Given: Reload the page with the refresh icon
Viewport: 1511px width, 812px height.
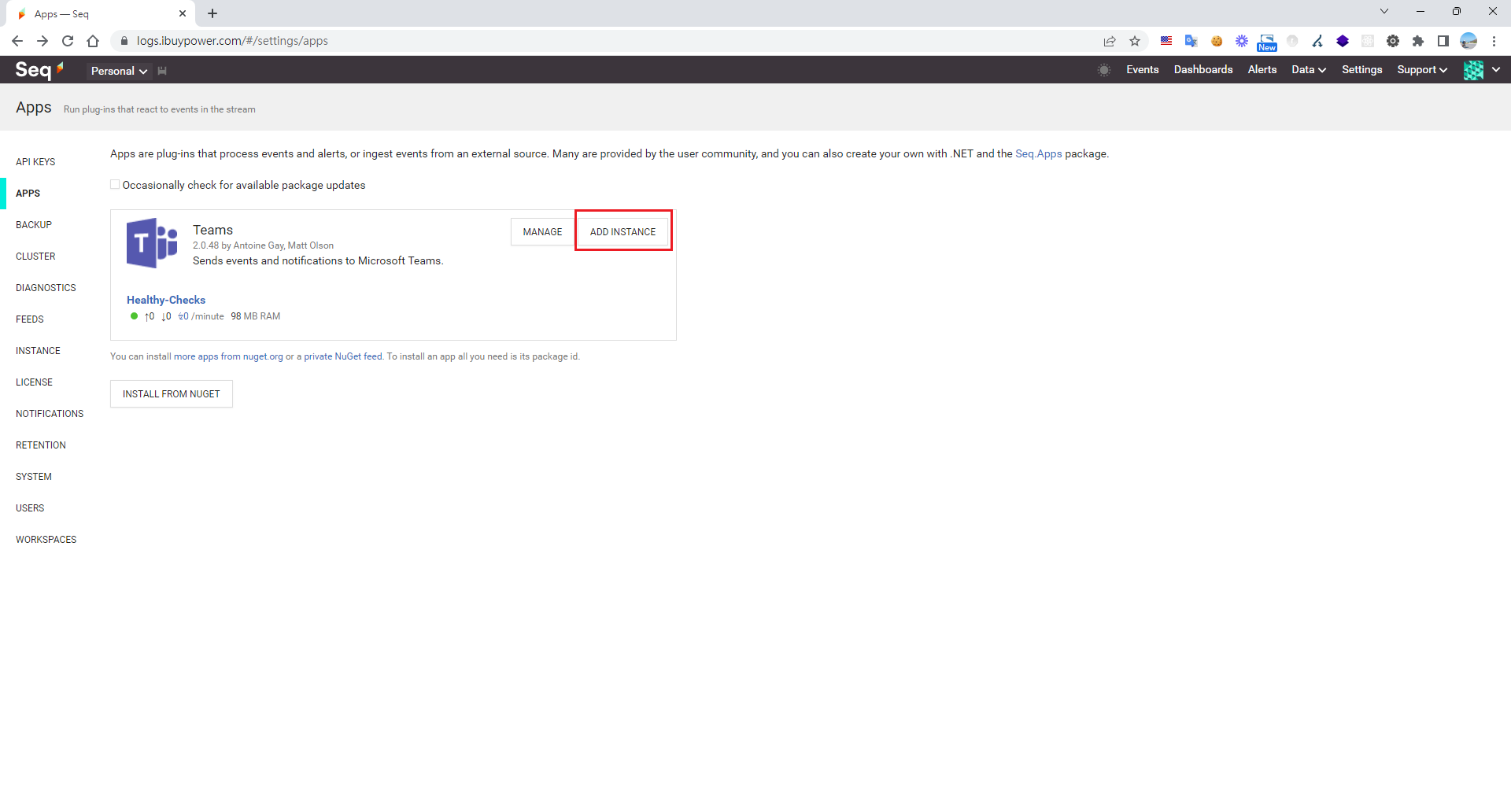Looking at the screenshot, I should pyautogui.click(x=68, y=41).
